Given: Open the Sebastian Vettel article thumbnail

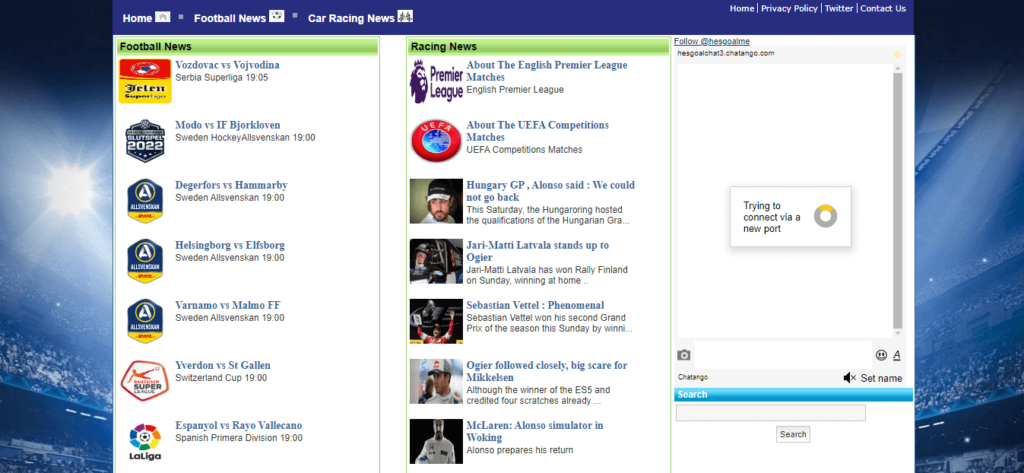Looking at the screenshot, I should coord(436,321).
